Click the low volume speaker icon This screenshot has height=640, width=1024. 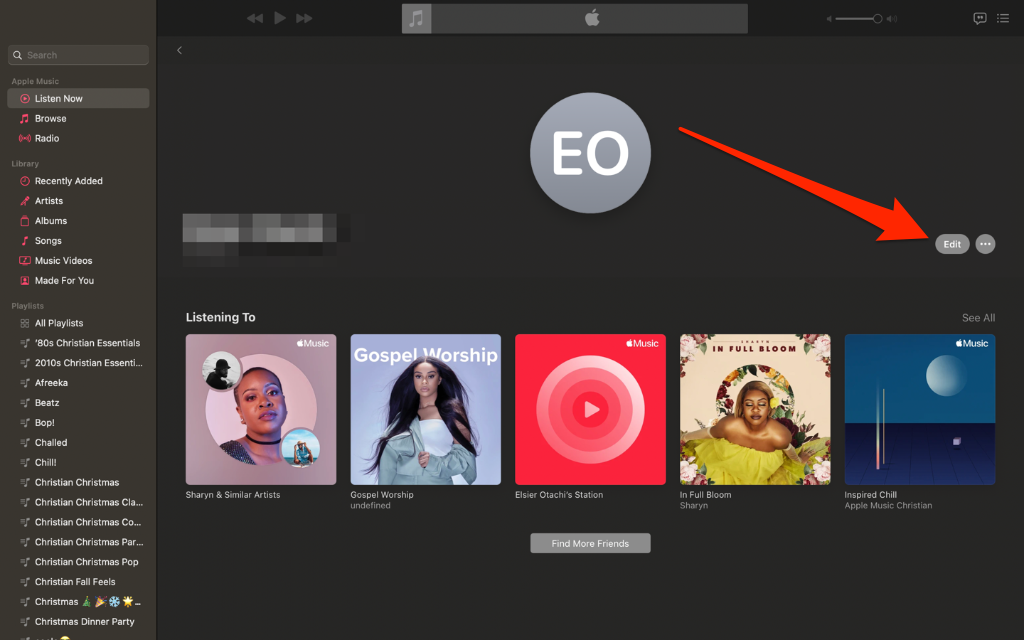[829, 19]
